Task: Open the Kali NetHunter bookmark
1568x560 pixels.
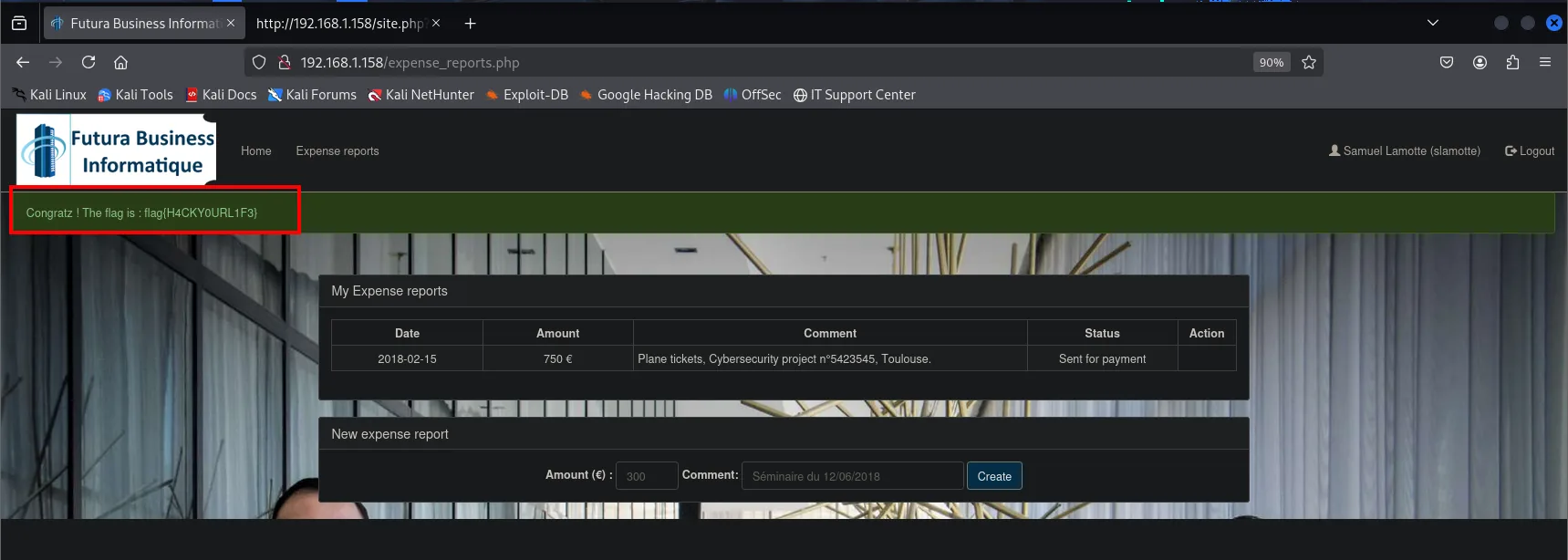Action: [421, 95]
